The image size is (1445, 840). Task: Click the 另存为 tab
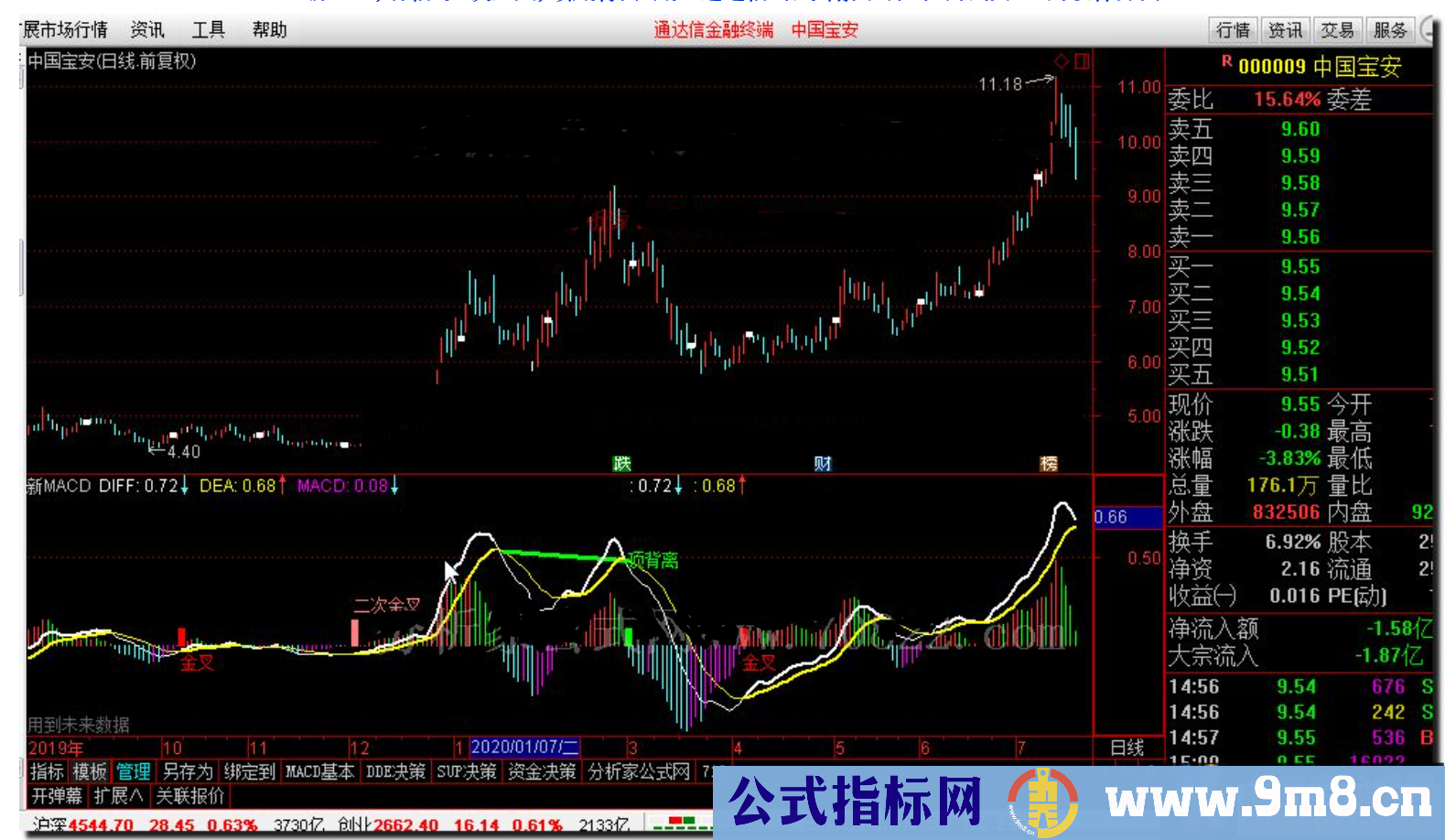pyautogui.click(x=188, y=771)
